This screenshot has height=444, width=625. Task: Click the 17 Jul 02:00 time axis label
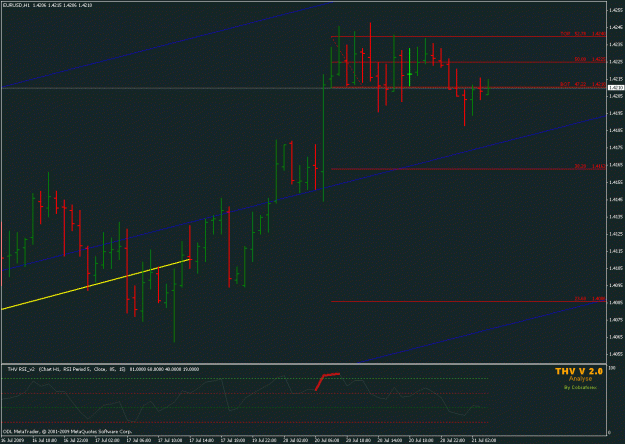[x=107, y=440]
